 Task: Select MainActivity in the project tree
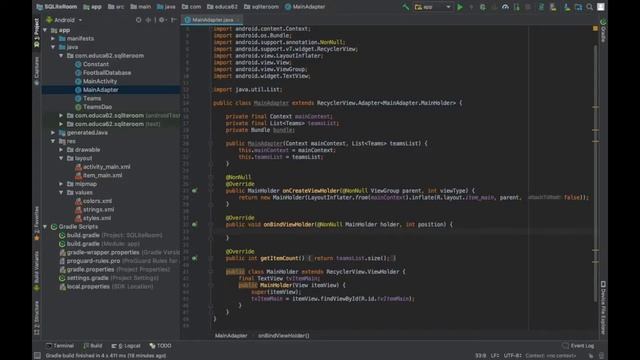[100, 82]
